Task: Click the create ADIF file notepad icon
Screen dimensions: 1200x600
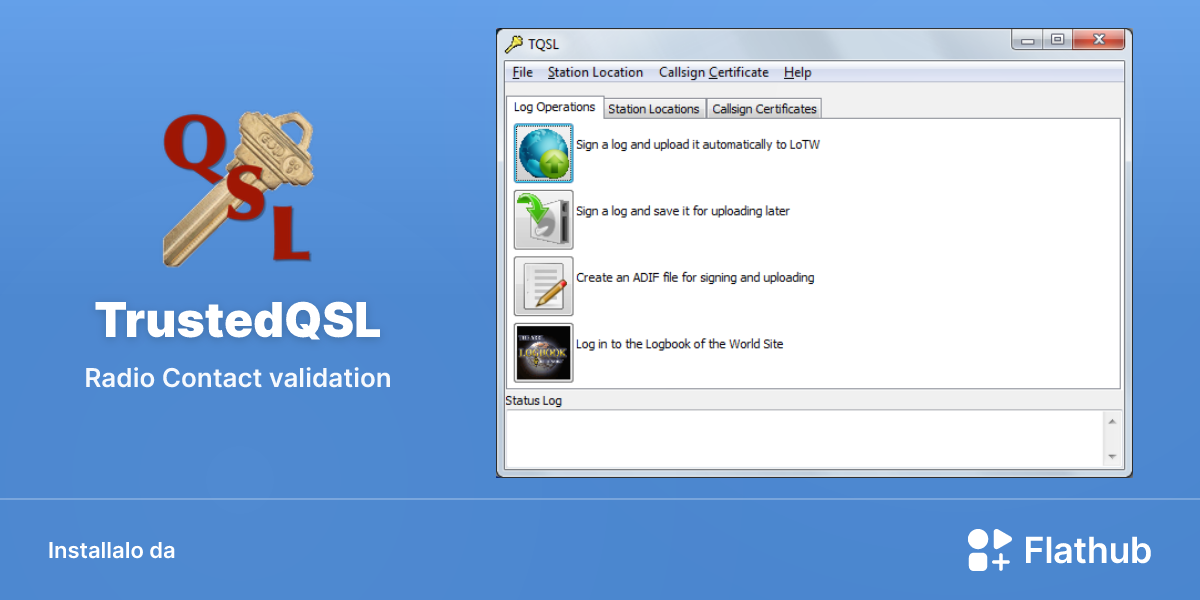Action: point(544,286)
